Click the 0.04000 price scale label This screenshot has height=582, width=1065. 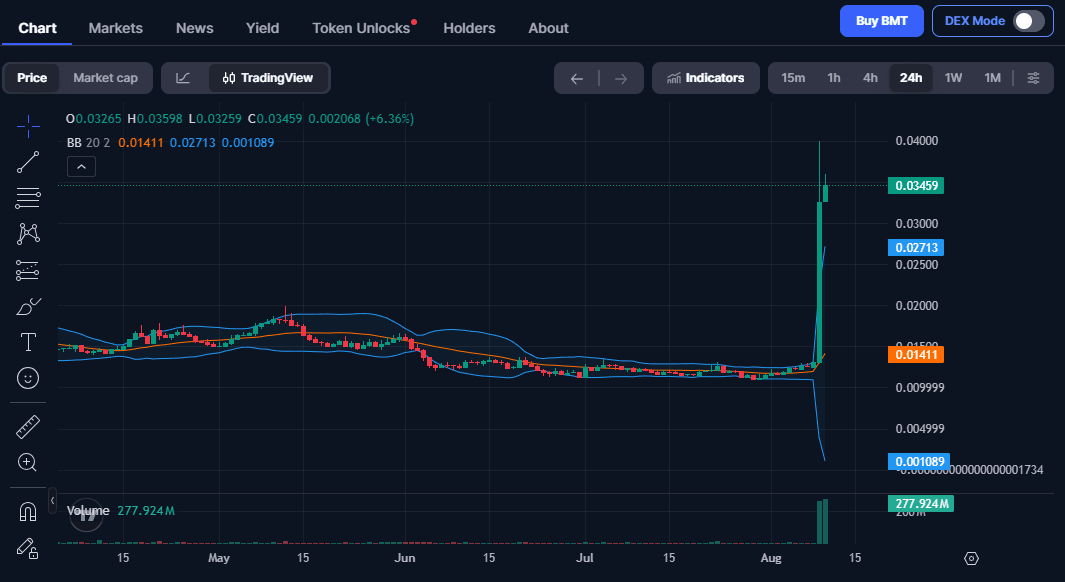pyautogui.click(x=916, y=141)
